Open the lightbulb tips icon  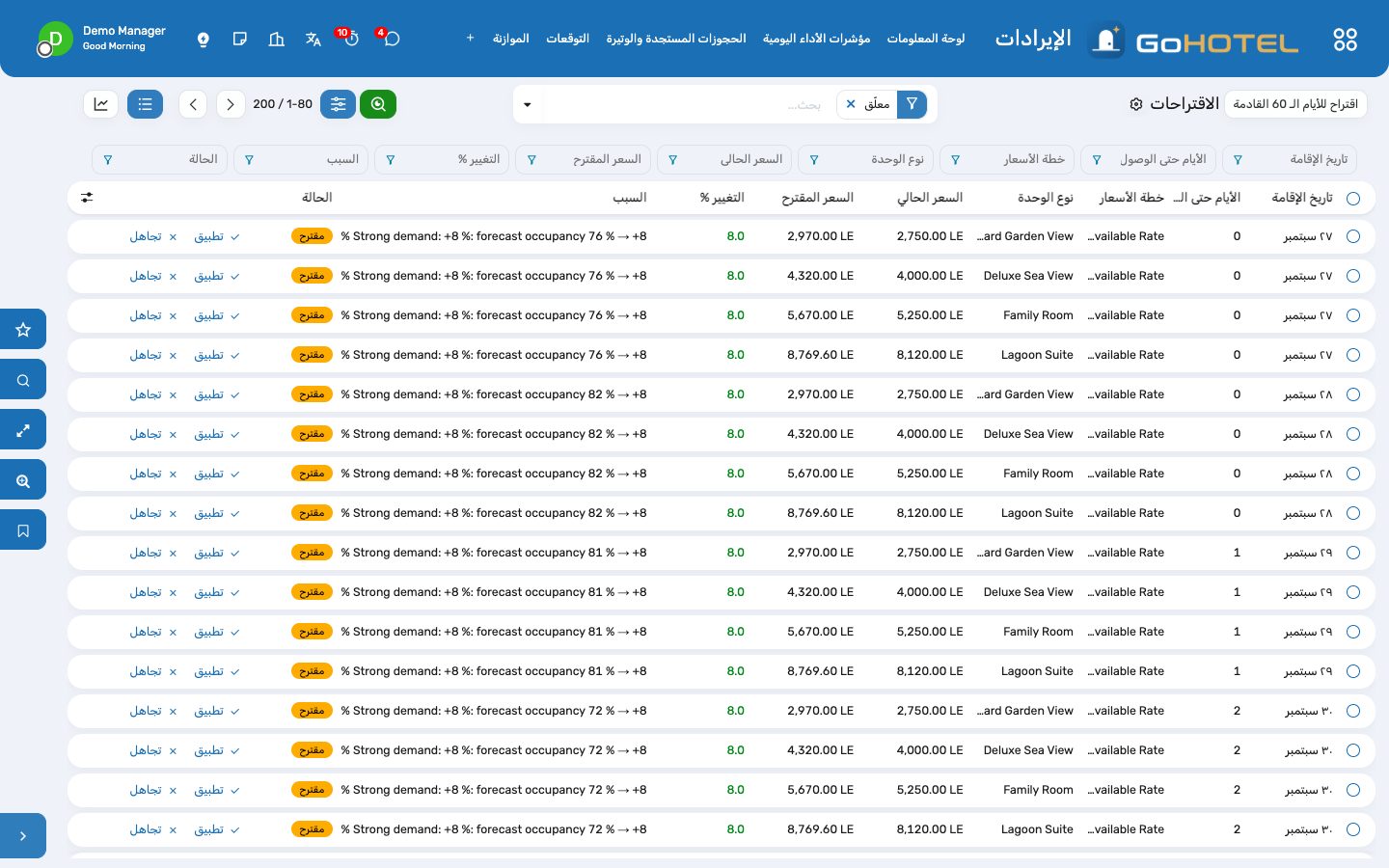click(204, 40)
